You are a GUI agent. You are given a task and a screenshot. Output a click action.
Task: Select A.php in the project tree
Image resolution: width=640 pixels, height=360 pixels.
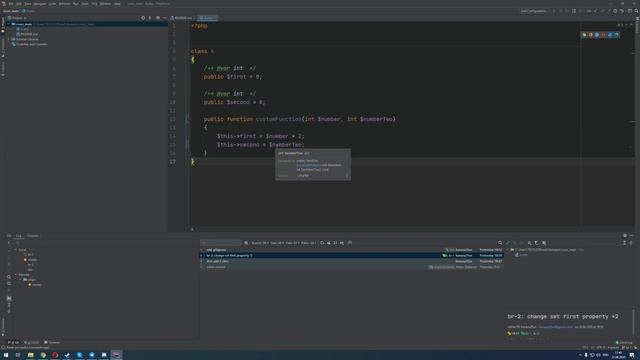point(24,29)
